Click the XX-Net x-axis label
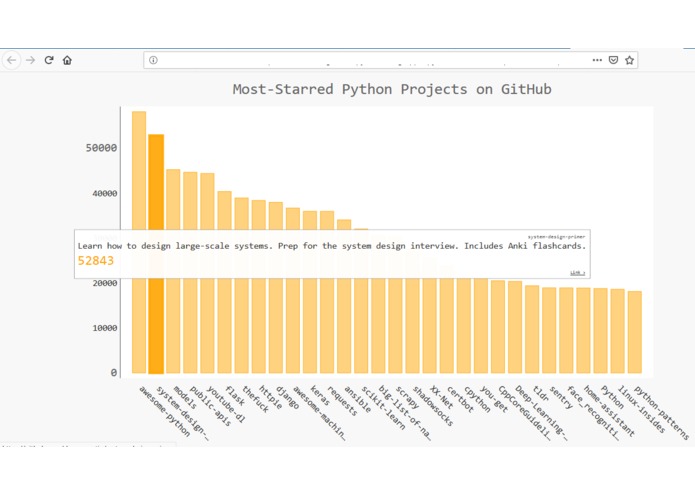This screenshot has width=695, height=494. click(442, 397)
